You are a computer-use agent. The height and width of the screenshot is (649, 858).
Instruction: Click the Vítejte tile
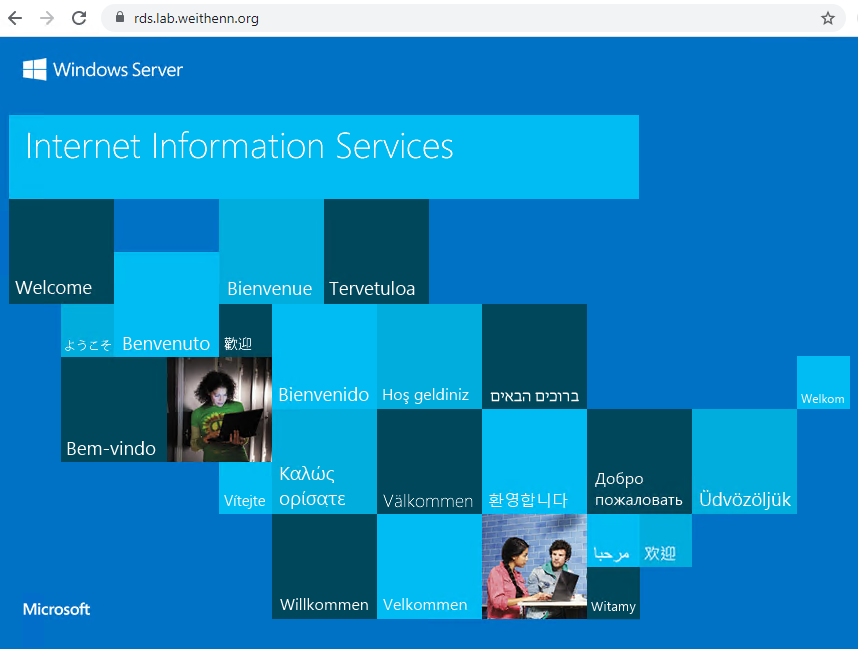(x=245, y=488)
